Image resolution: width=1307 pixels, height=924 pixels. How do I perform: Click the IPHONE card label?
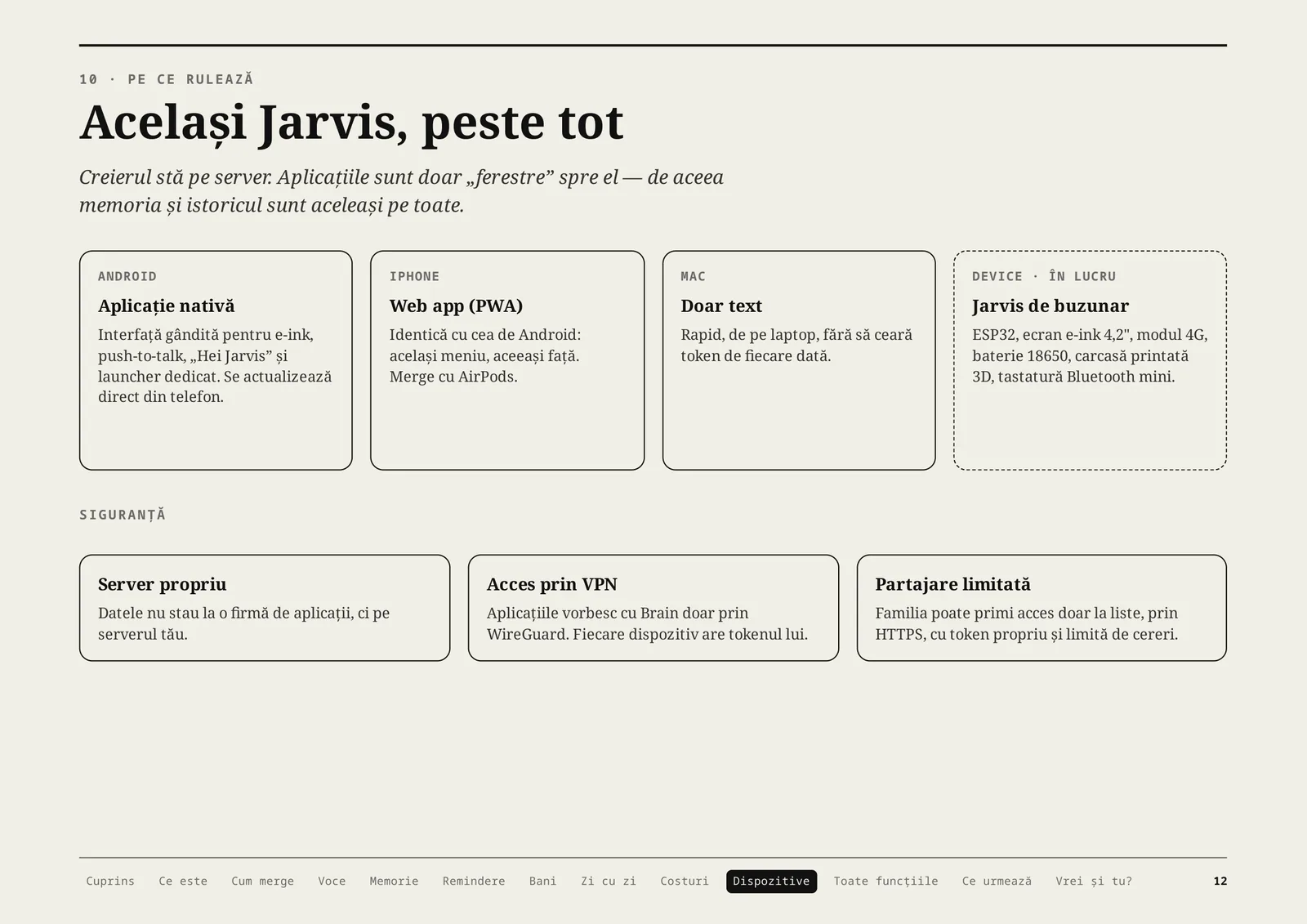[414, 276]
